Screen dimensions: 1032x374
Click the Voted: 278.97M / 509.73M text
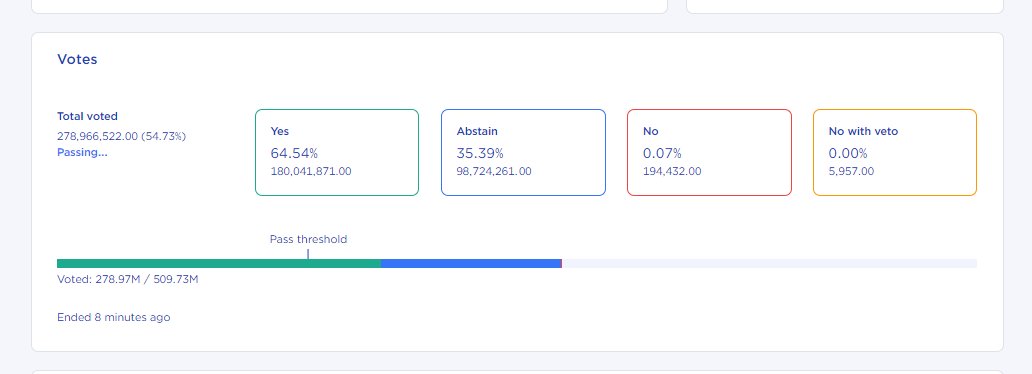(x=128, y=279)
